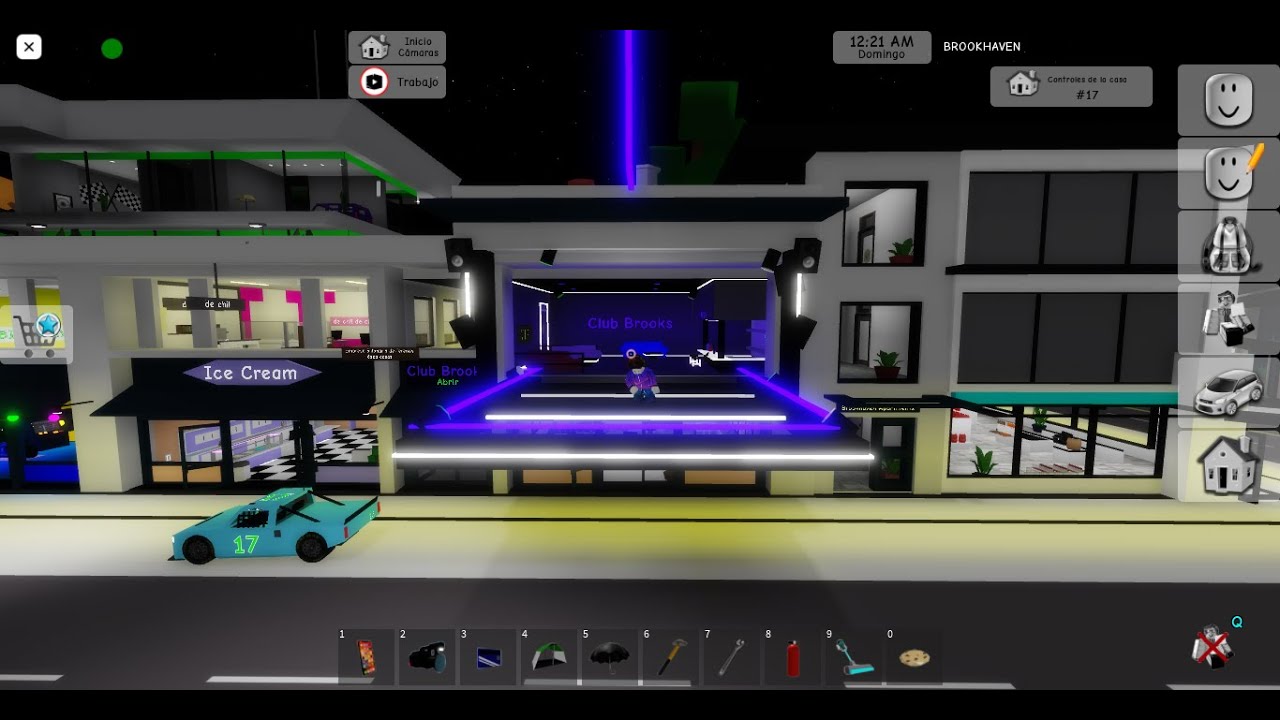
Task: Equip the flashlight in slot 2
Action: pos(427,657)
